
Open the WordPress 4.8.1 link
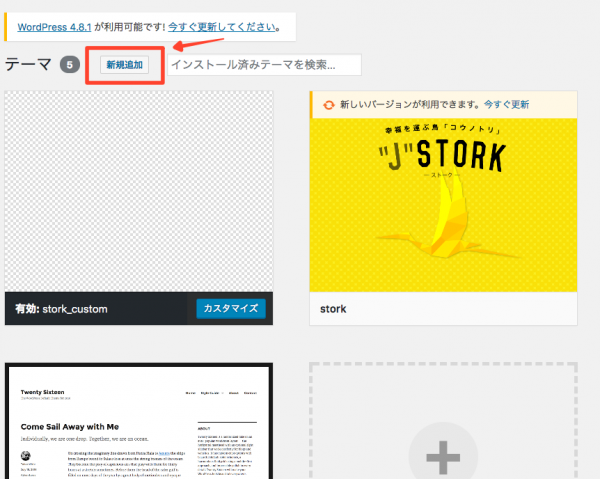tap(54, 27)
